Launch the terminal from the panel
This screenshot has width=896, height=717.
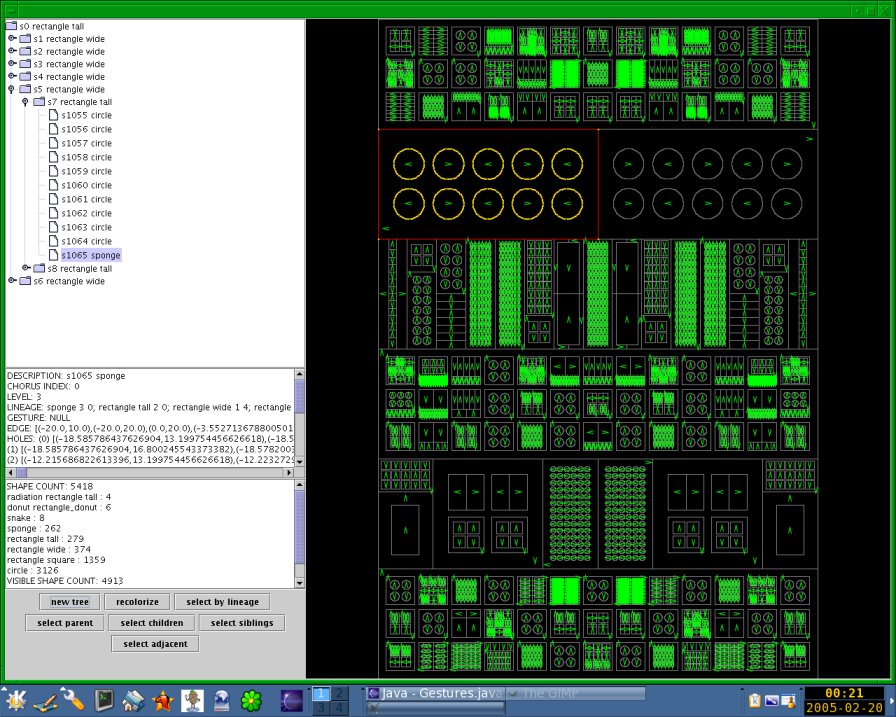104,700
